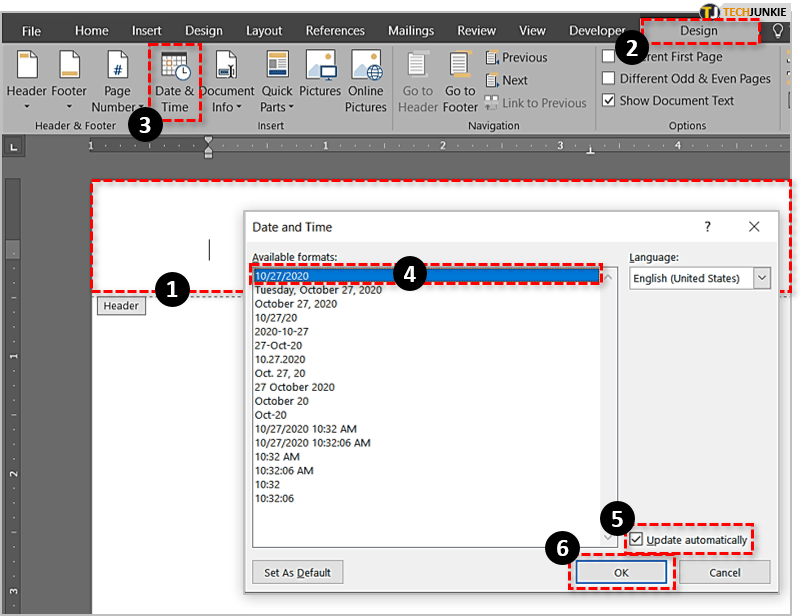
Task: Enable Different Odd & Even Pages
Action: 609,79
